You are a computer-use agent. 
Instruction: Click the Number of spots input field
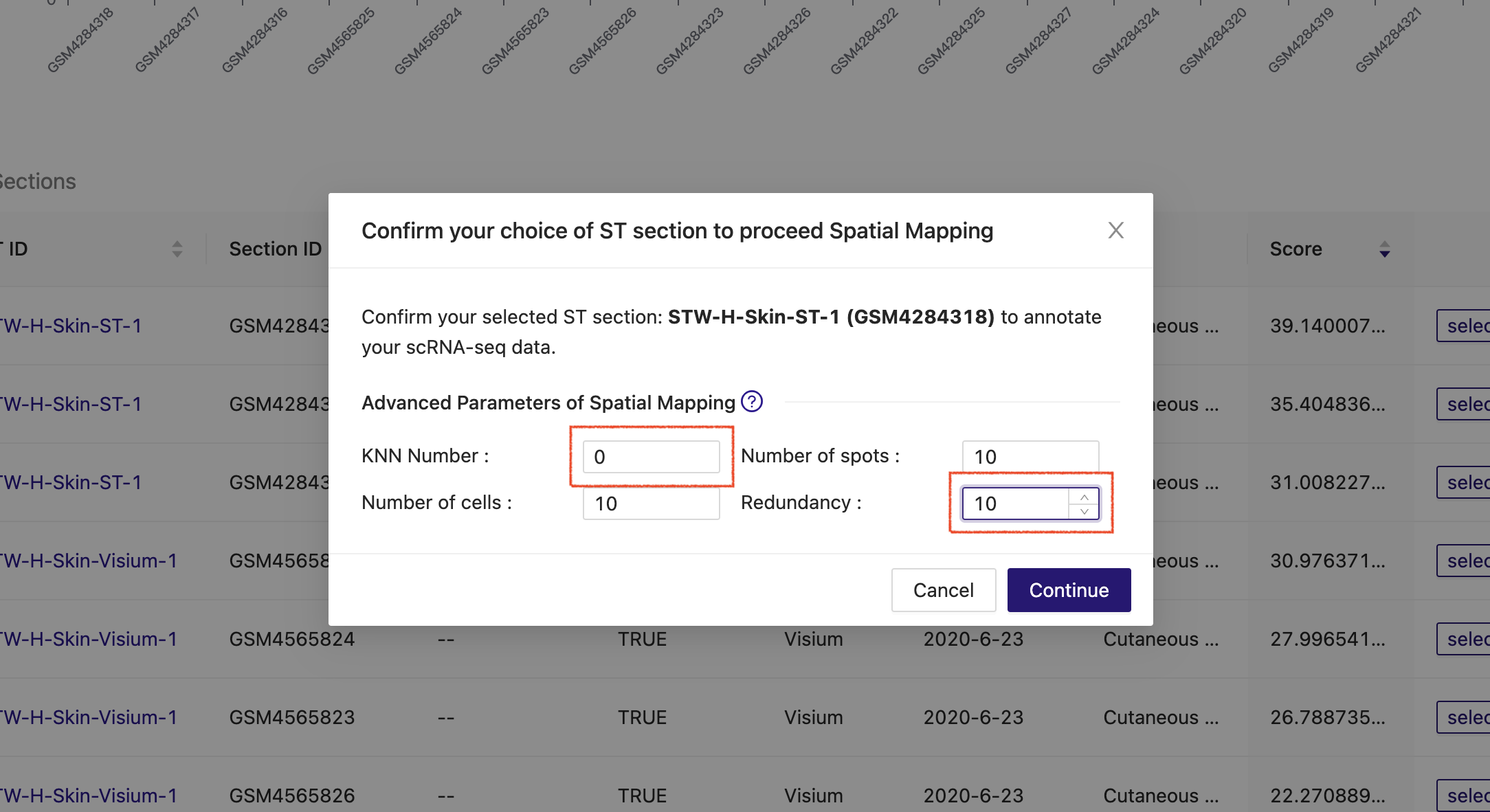point(1030,457)
